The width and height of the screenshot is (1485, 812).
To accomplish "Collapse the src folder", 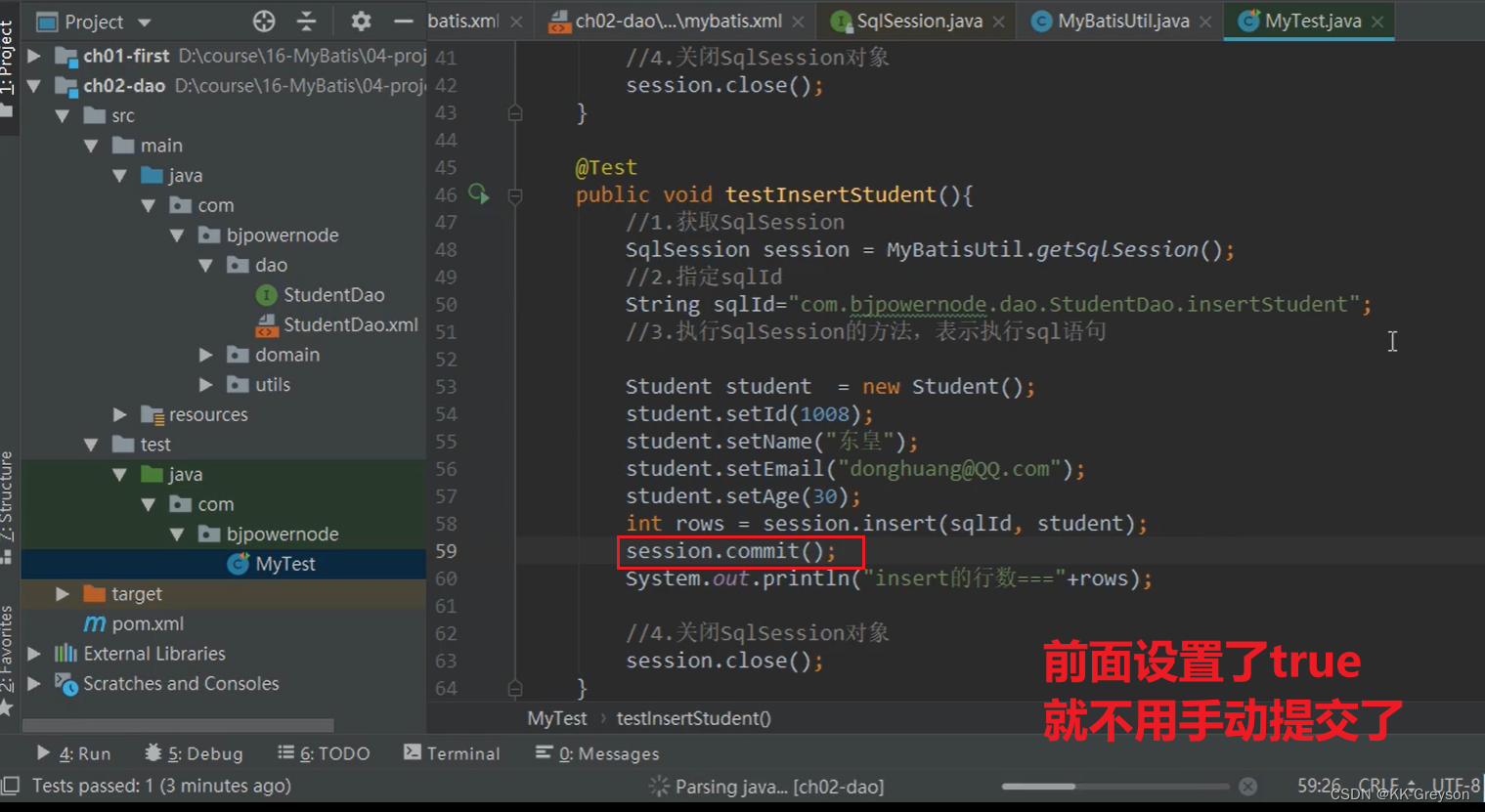I will pyautogui.click(x=63, y=115).
